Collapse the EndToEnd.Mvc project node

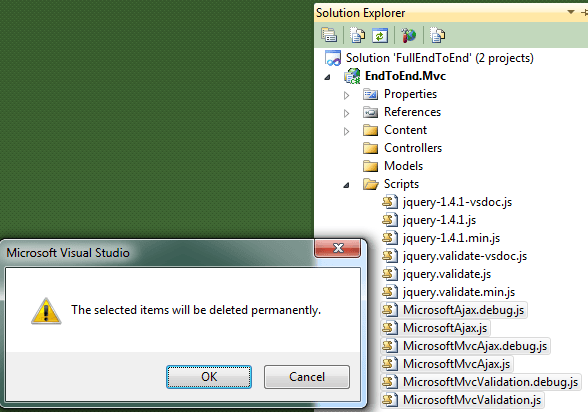point(327,77)
